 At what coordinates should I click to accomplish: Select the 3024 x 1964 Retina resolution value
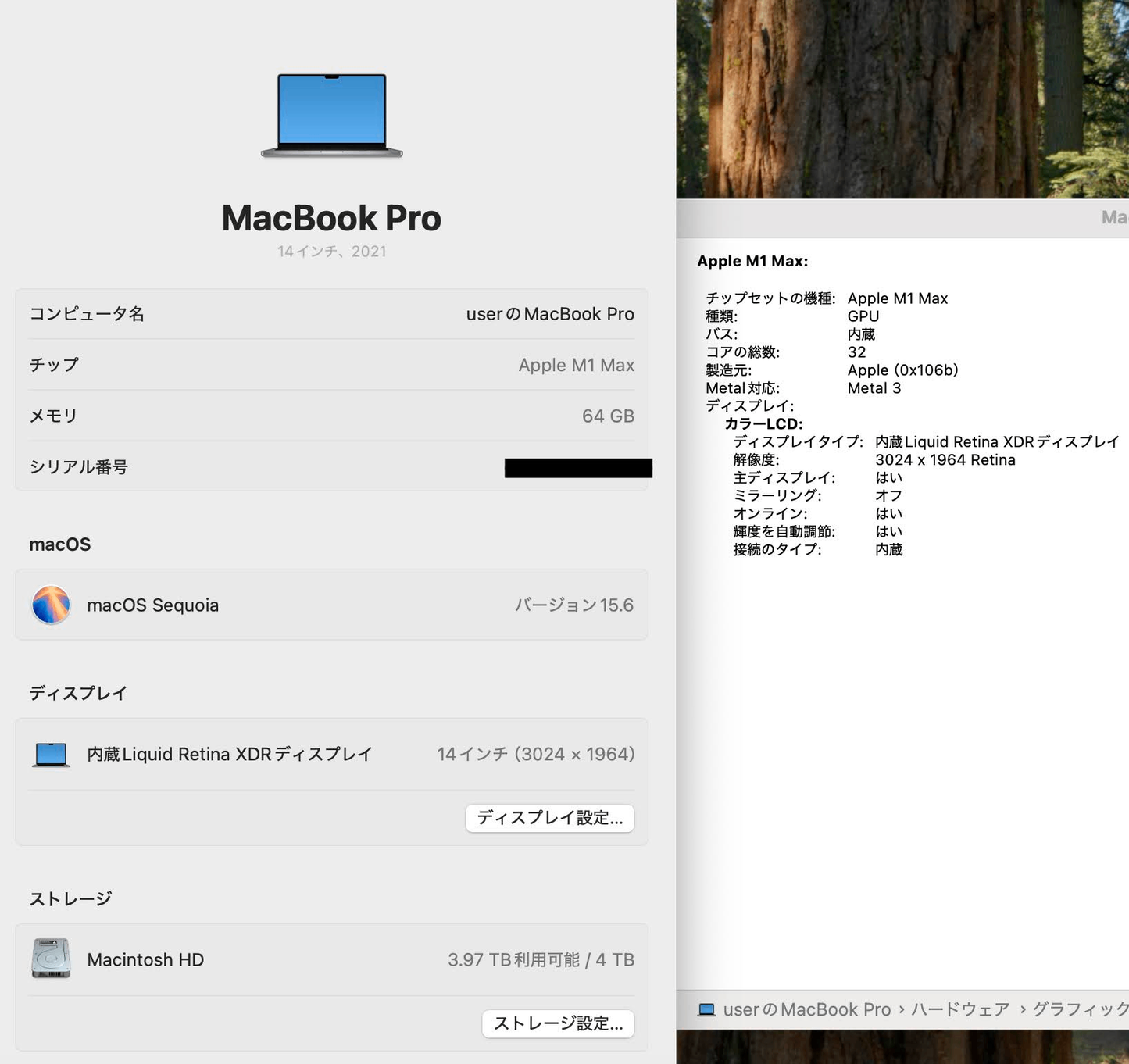click(945, 459)
